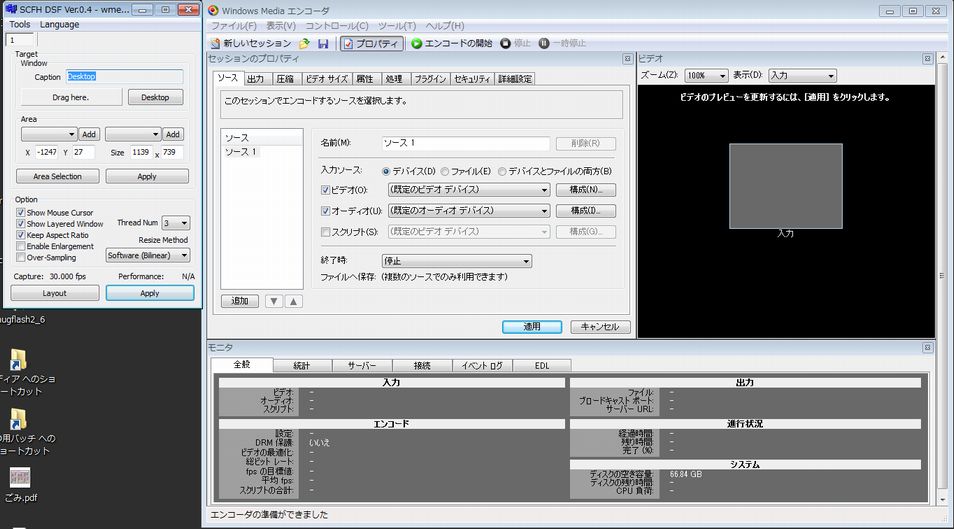The height and width of the screenshot is (529, 954).
Task: Move the source down with the down arrow
Action: pyautogui.click(x=274, y=301)
